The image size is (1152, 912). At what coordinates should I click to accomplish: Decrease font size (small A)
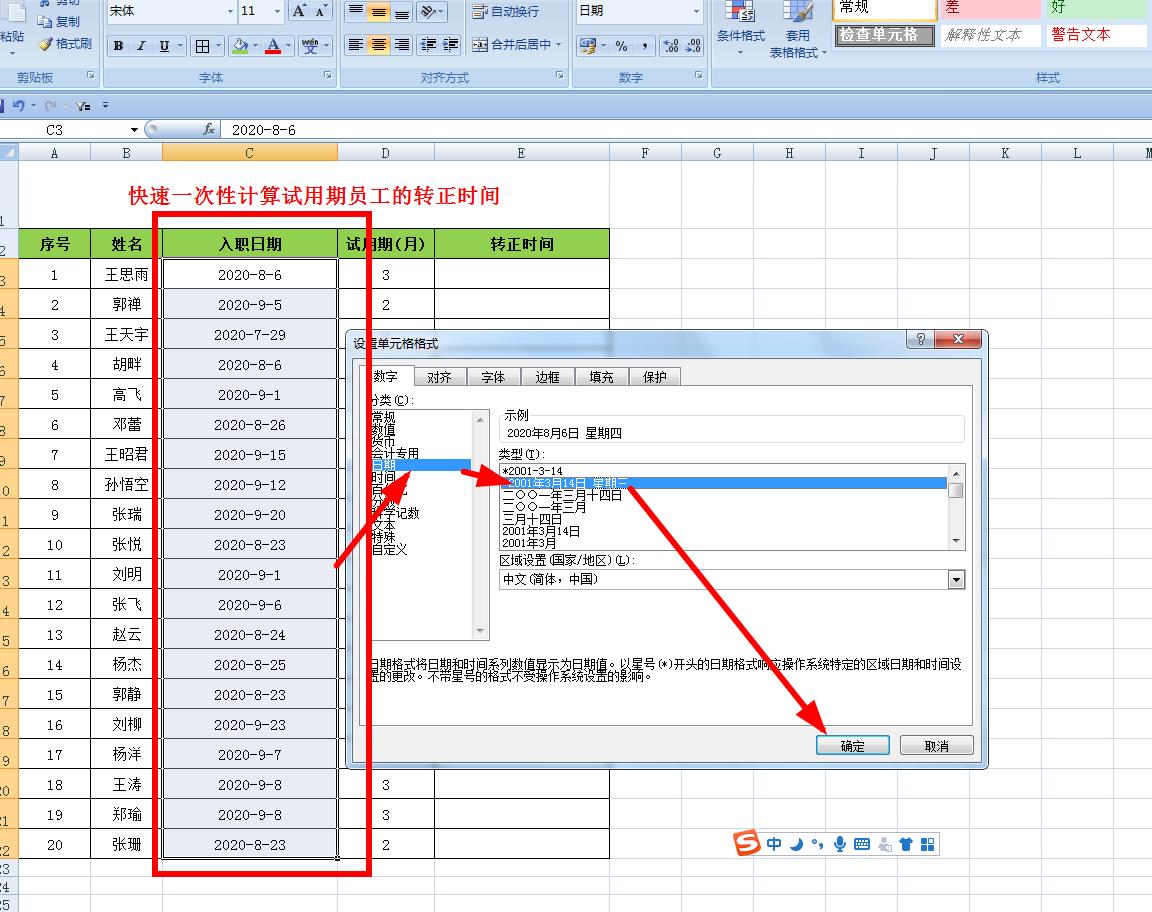[321, 10]
